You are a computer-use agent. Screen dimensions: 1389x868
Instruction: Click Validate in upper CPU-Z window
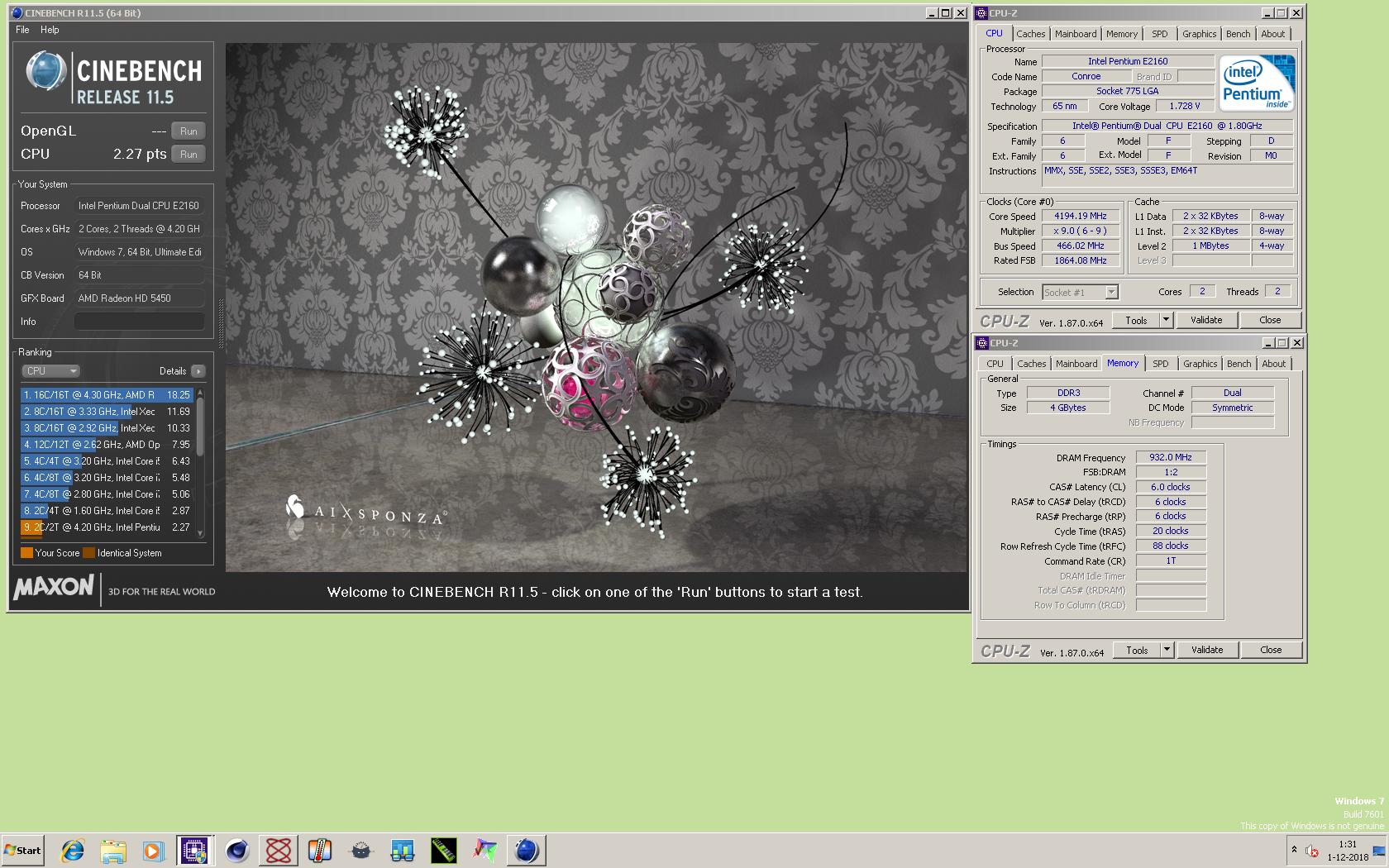tap(1206, 320)
